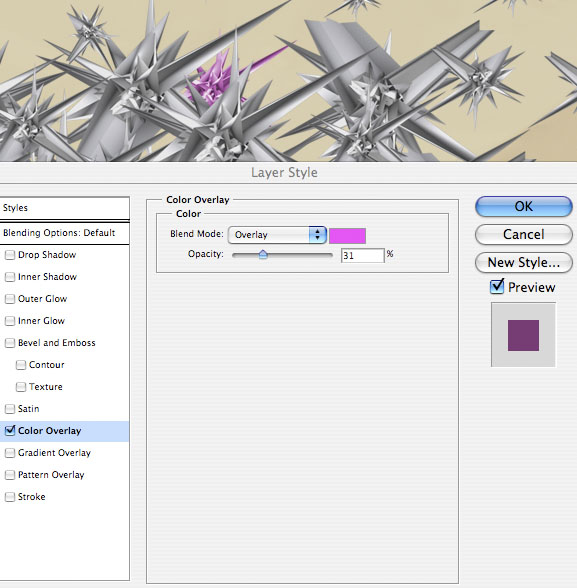Enable the Drop Shadow checkbox
This screenshot has width=577, height=588.
coord(10,255)
